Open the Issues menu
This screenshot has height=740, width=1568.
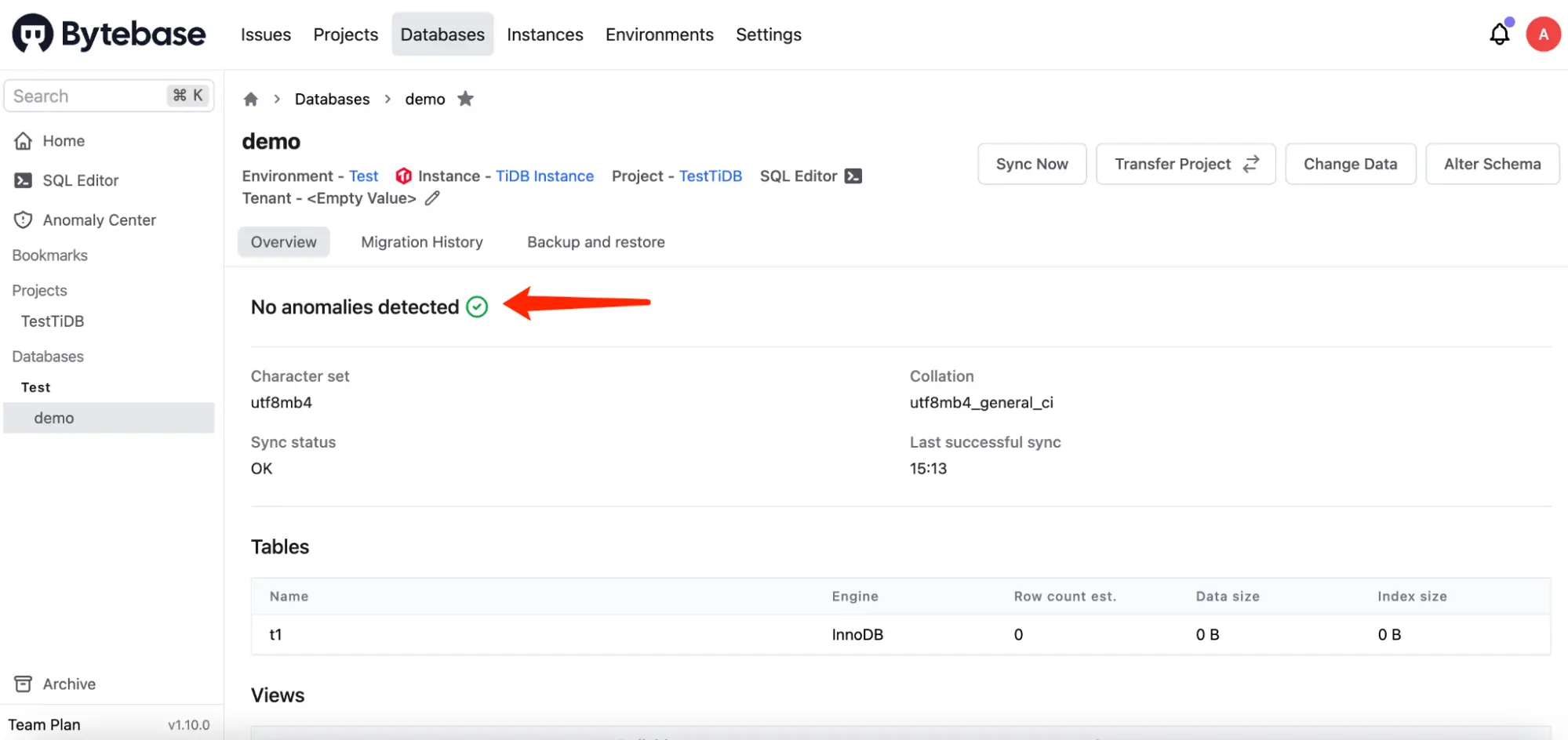pyautogui.click(x=266, y=34)
